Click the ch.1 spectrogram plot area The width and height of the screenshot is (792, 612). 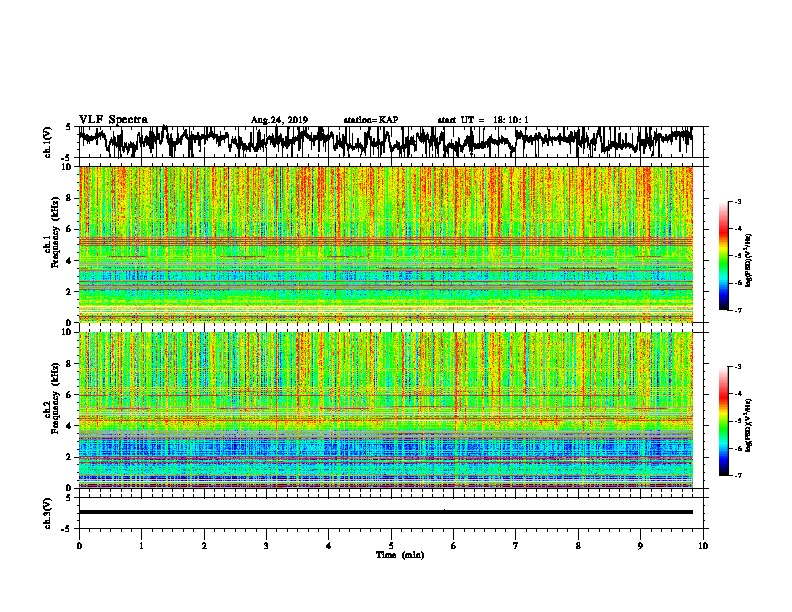click(x=385, y=244)
